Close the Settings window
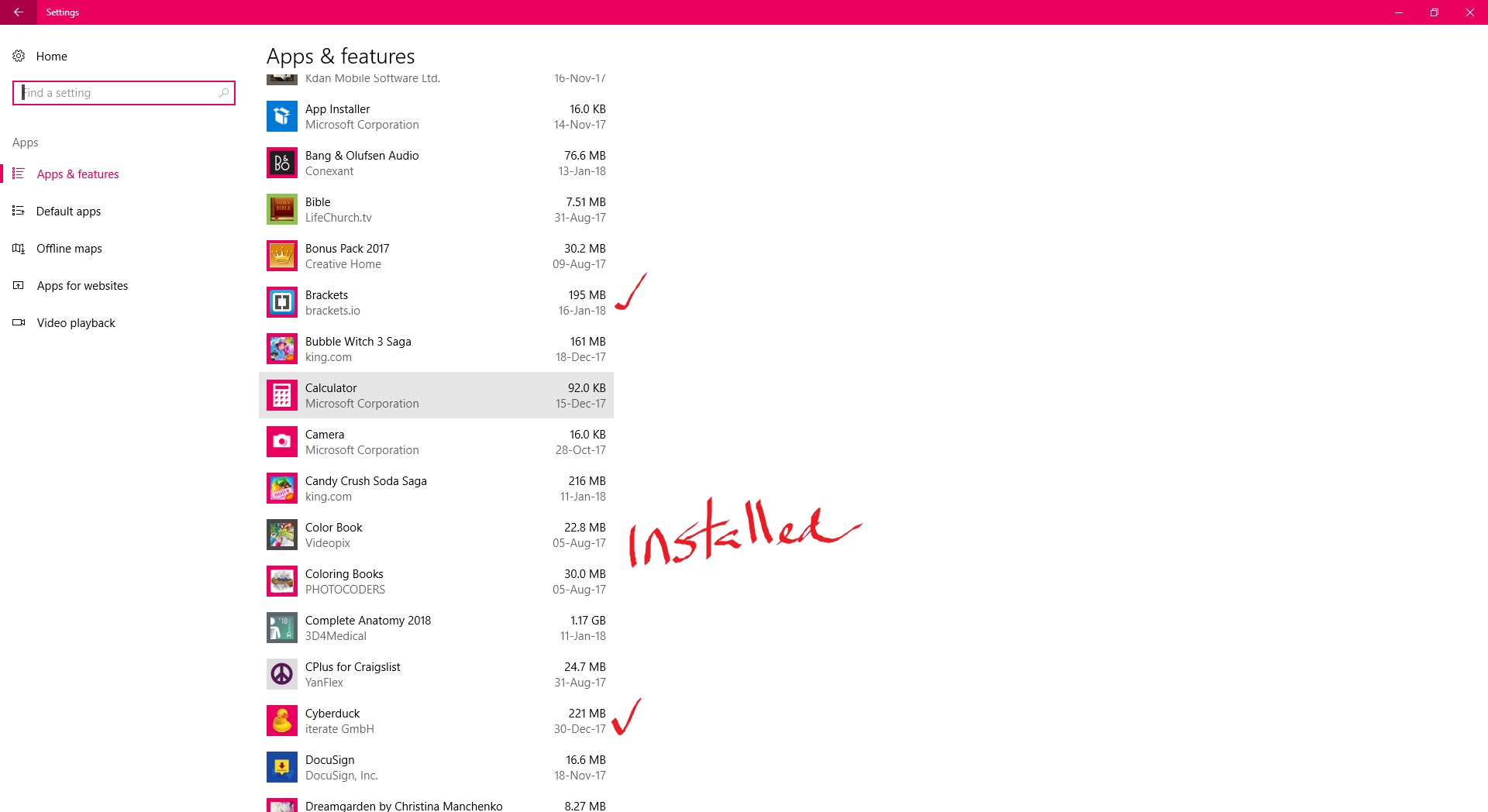This screenshot has height=812, width=1488. (x=1470, y=12)
